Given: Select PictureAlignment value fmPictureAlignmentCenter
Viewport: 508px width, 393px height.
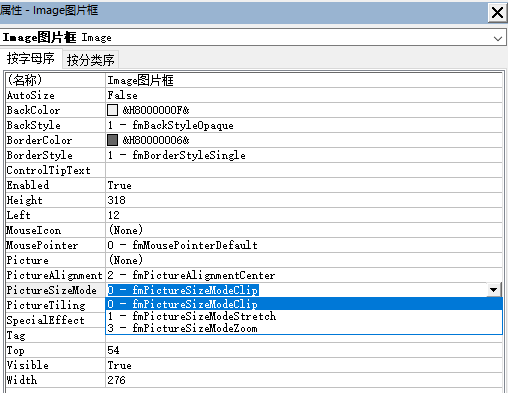Looking at the screenshot, I should 304,275.
